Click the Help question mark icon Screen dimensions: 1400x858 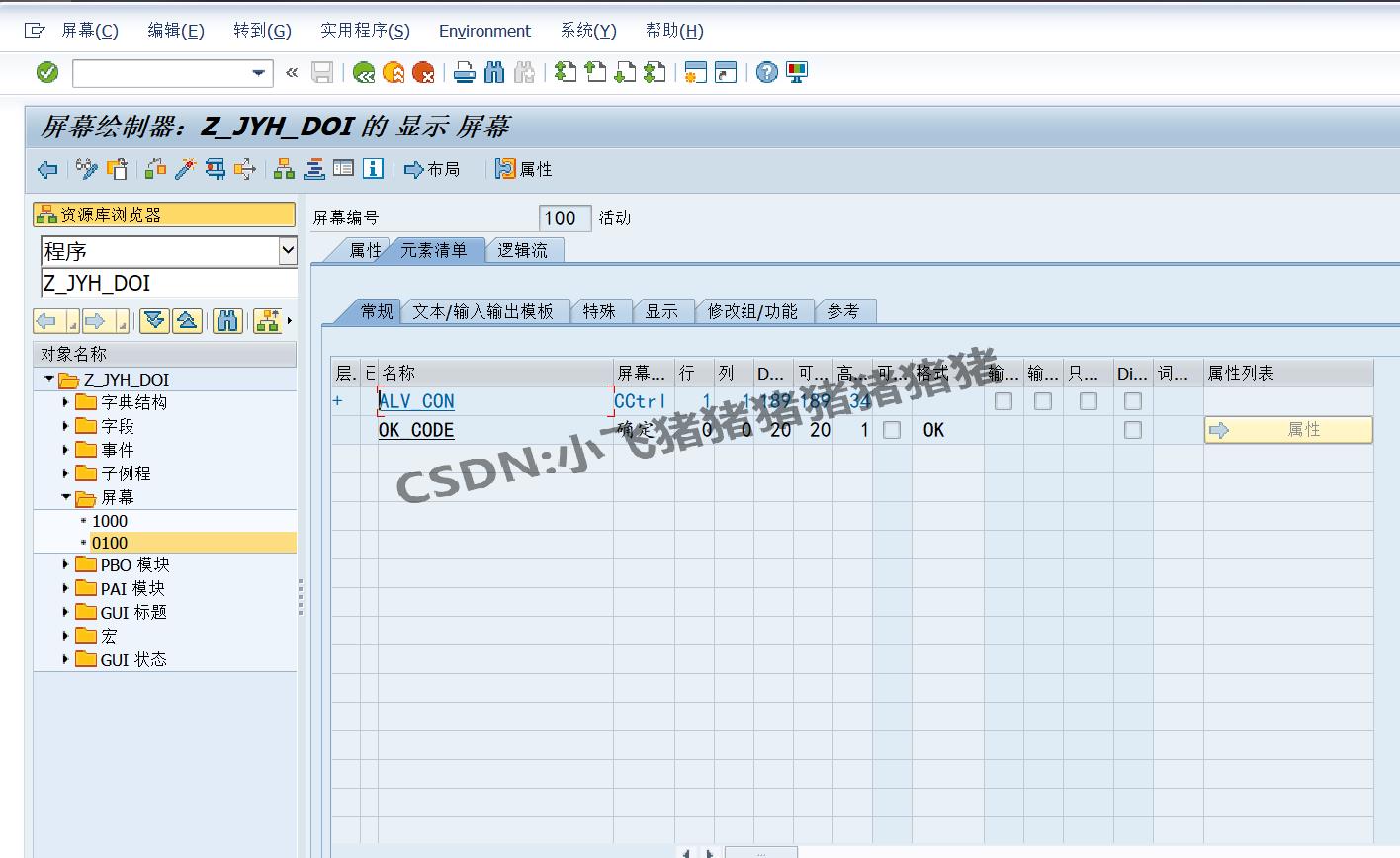(x=766, y=71)
